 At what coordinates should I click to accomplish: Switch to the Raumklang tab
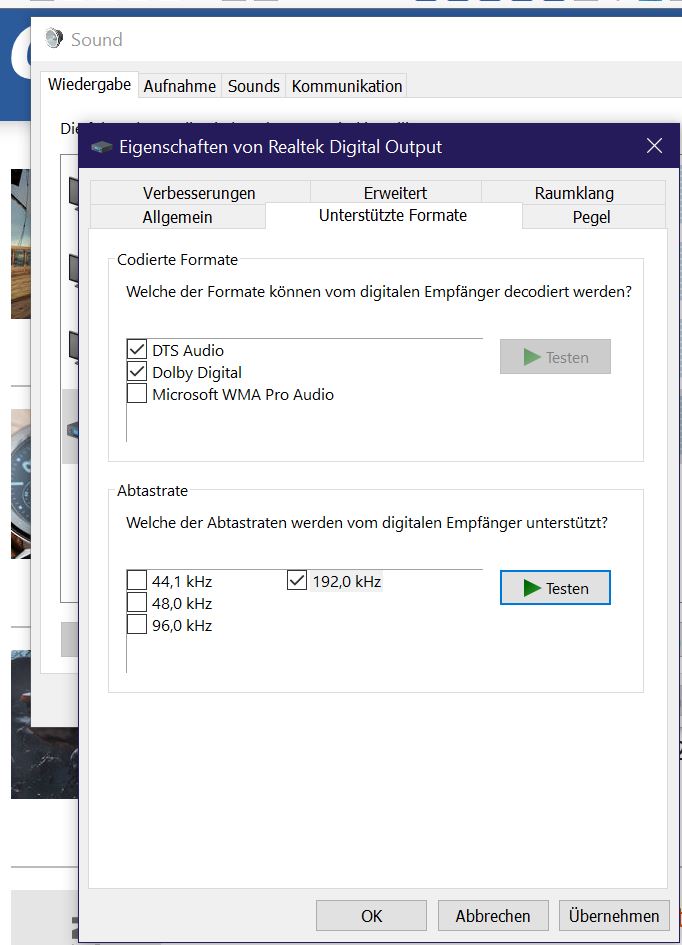(574, 192)
